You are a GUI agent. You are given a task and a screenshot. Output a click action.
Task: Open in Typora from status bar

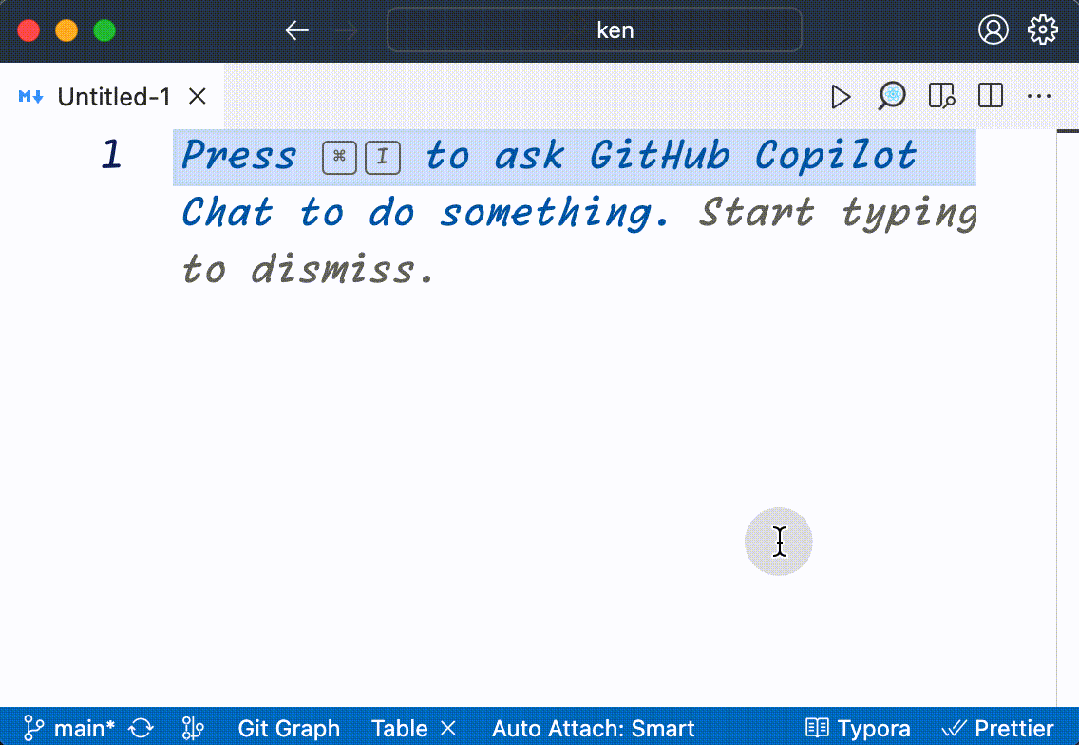(x=857, y=728)
